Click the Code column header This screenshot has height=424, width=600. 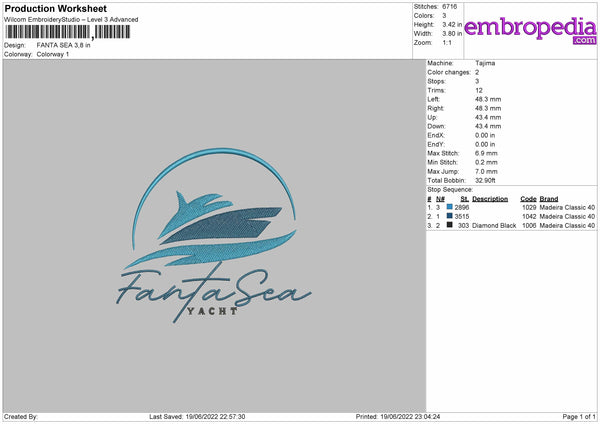528,199
